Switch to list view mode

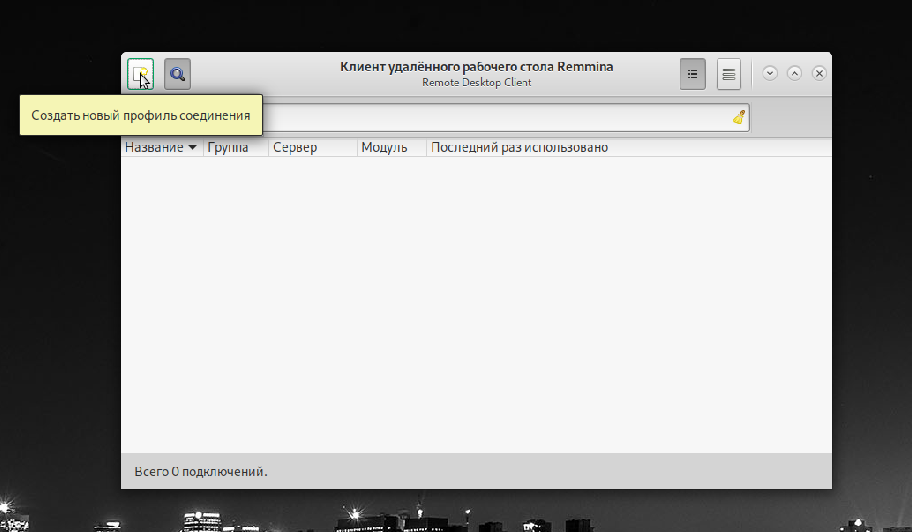(x=692, y=74)
